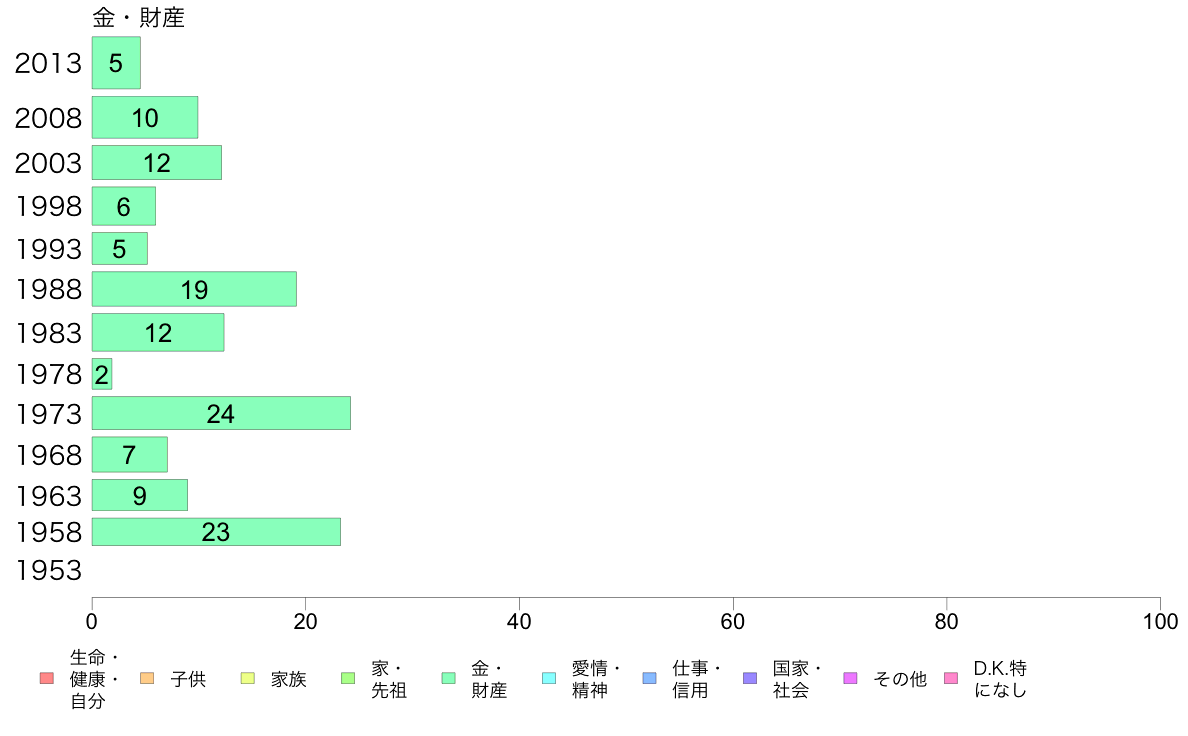Click the 金・財産 chart title

pos(139,17)
